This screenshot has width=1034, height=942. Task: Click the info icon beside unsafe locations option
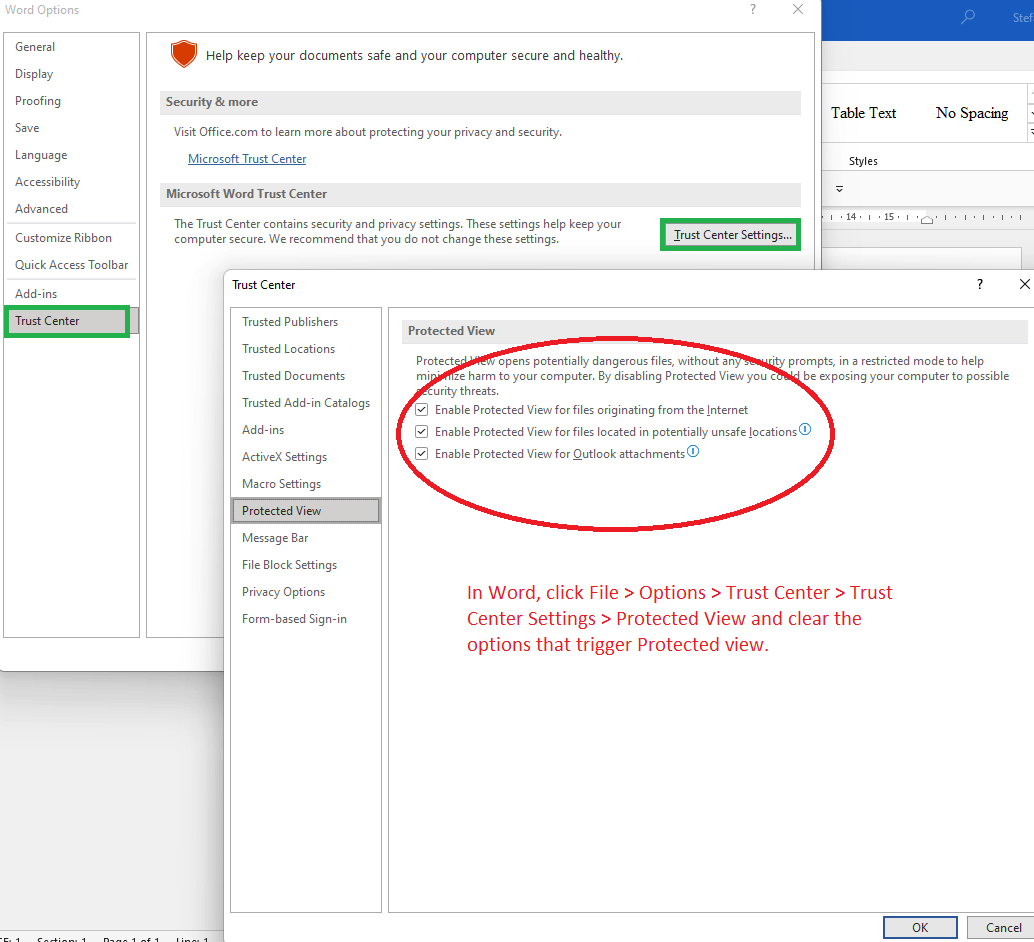pyautogui.click(x=805, y=429)
